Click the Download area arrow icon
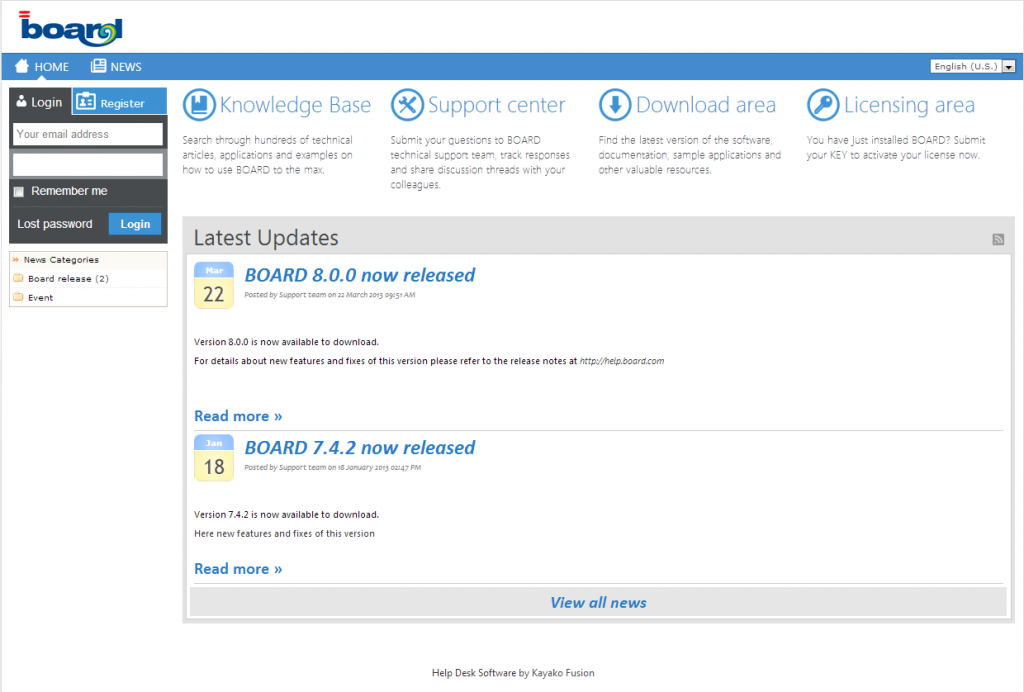The height and width of the screenshot is (692, 1024). click(x=615, y=104)
